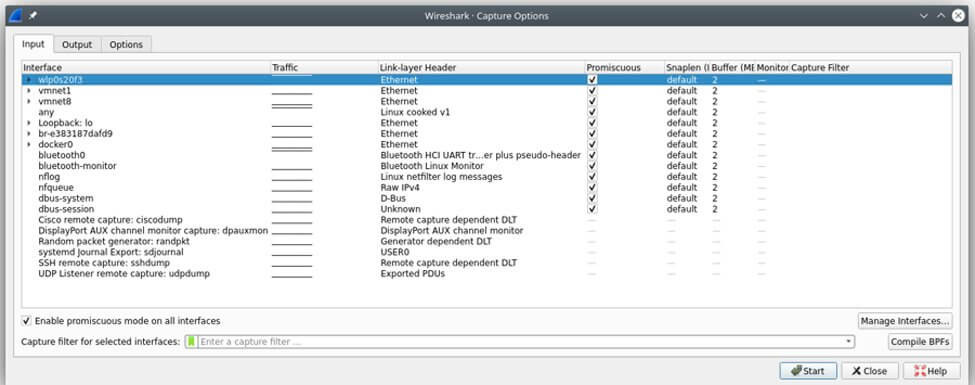Switch to the Input tab
The image size is (975, 385).
pos(34,44)
